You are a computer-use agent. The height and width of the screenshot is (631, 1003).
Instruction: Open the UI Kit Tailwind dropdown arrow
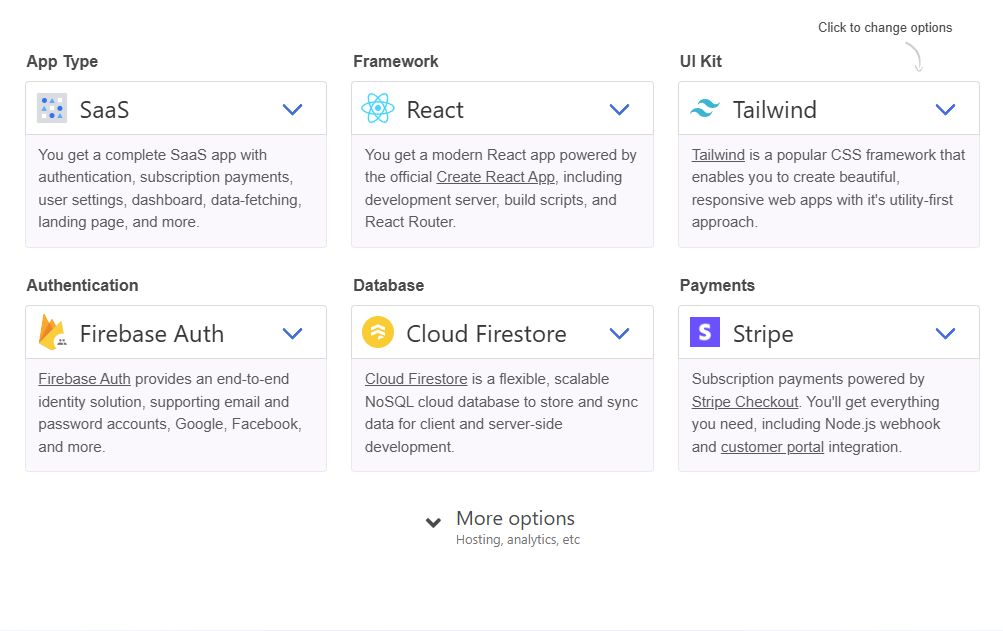pyautogui.click(x=945, y=109)
